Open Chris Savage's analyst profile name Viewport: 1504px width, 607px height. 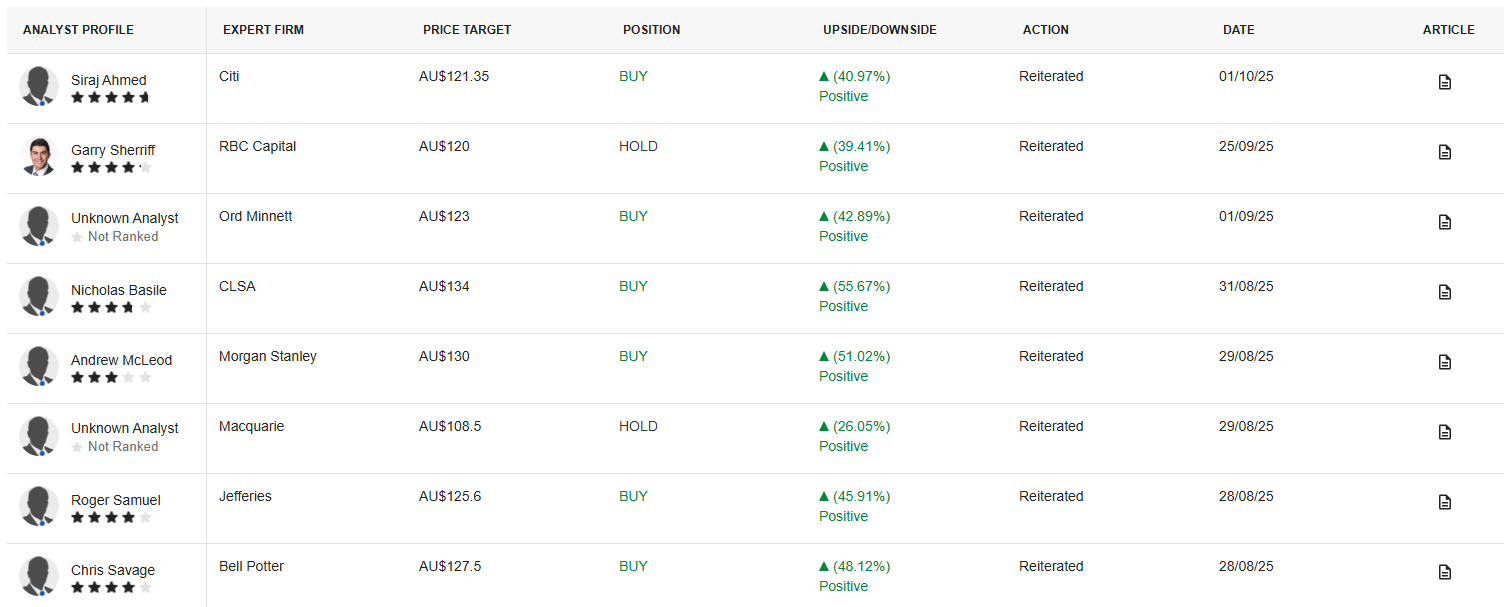(113, 570)
